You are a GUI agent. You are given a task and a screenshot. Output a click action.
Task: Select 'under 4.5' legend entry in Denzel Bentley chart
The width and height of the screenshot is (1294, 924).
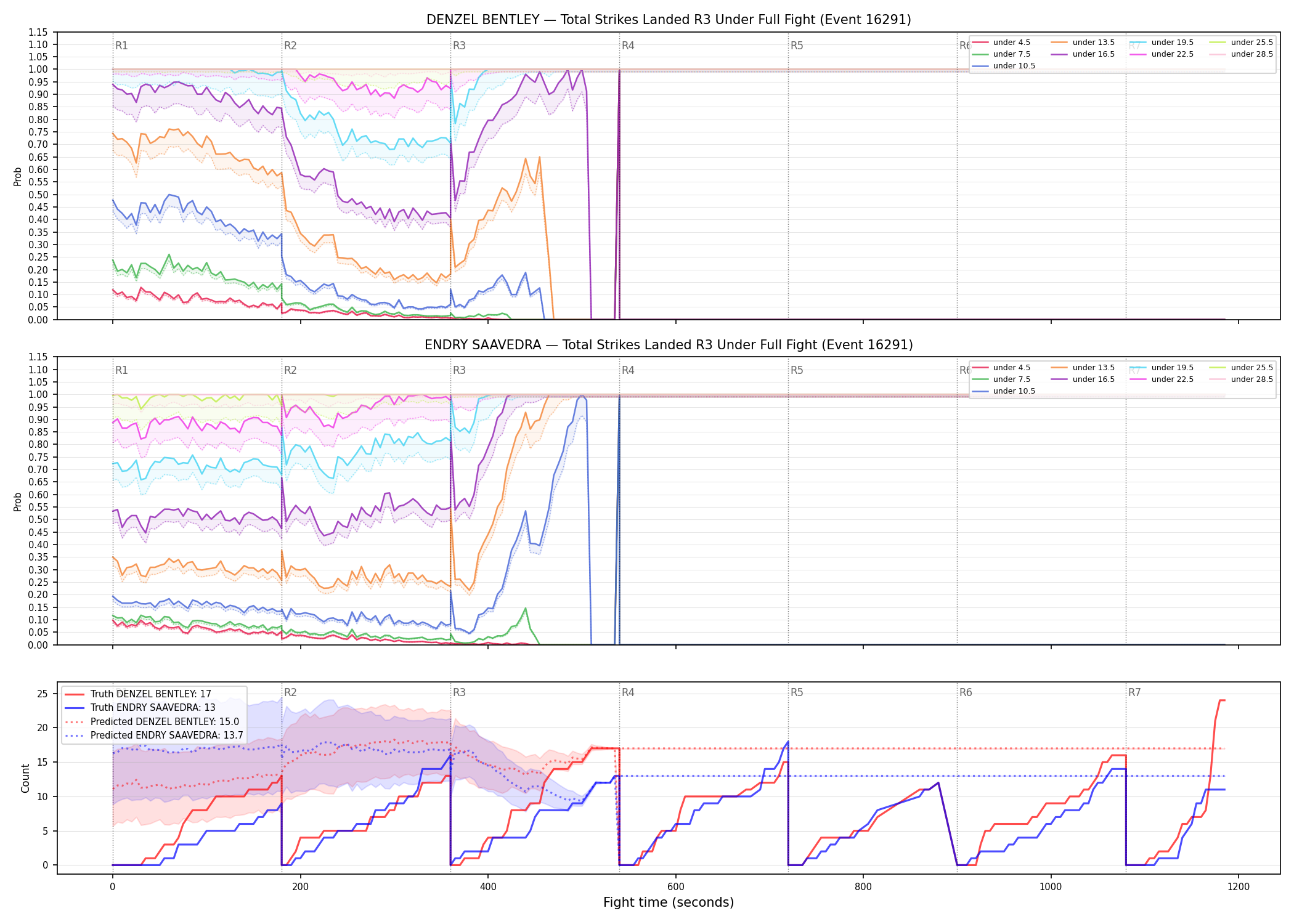(x=1001, y=43)
